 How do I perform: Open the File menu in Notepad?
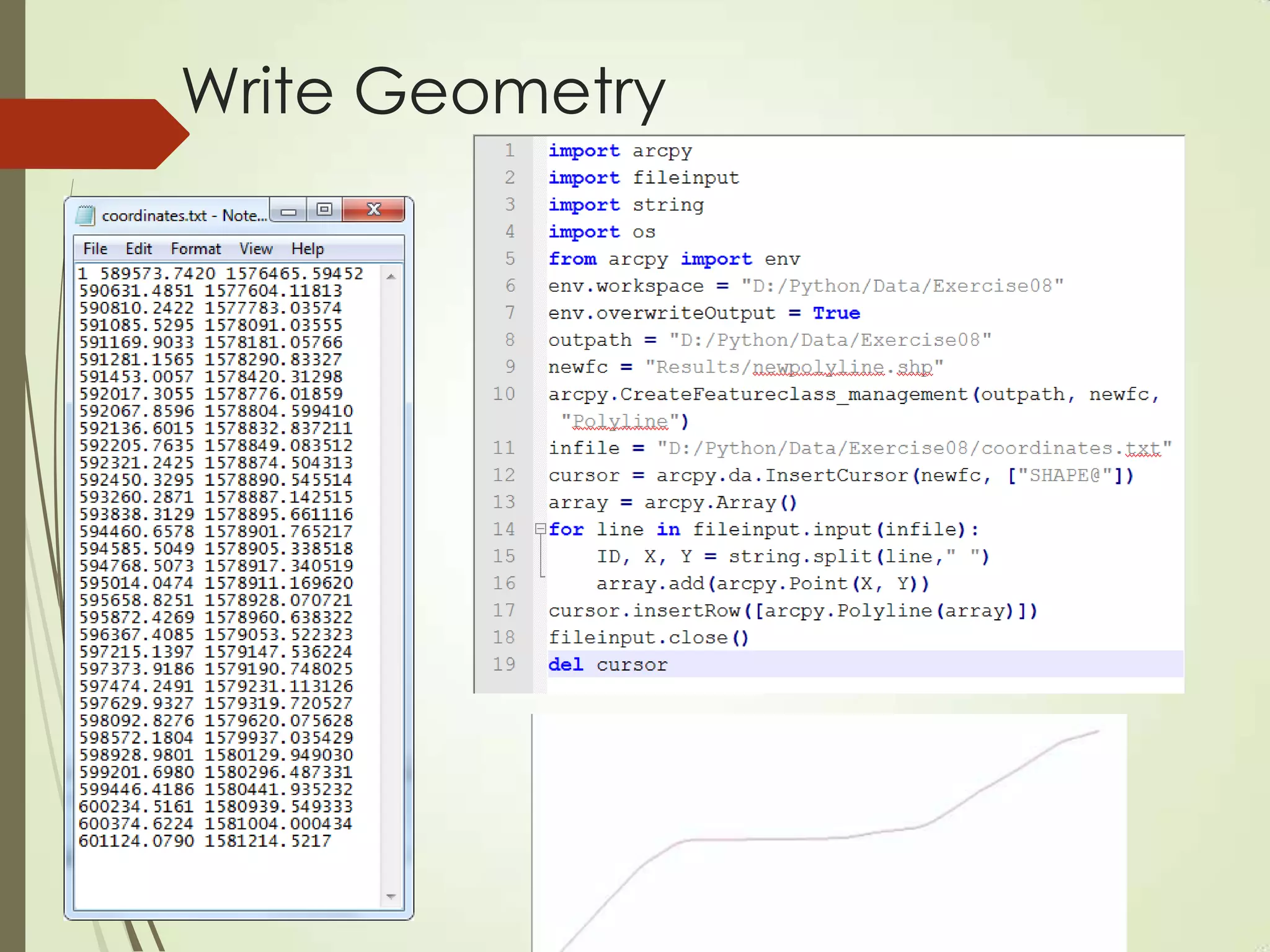point(95,249)
